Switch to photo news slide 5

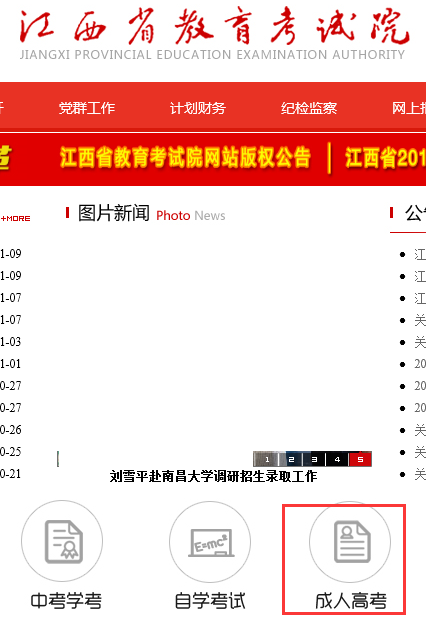coord(360,459)
